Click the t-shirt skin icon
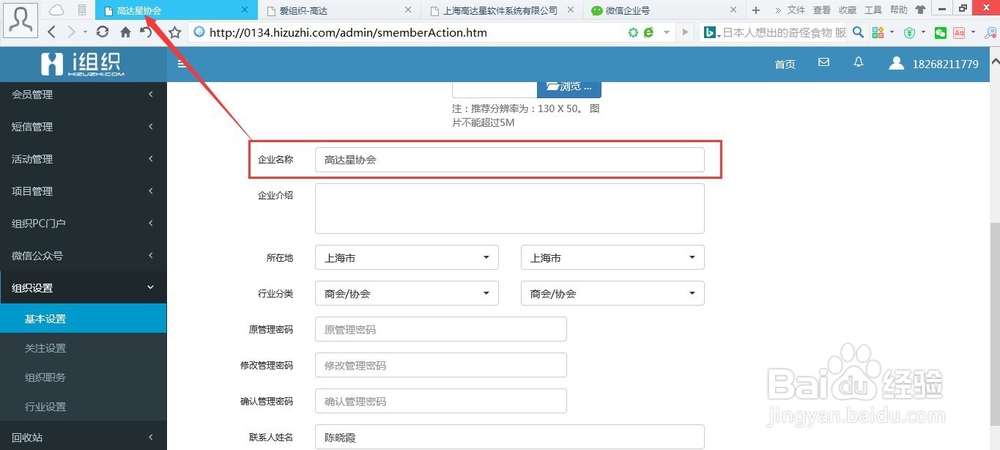 [x=920, y=10]
